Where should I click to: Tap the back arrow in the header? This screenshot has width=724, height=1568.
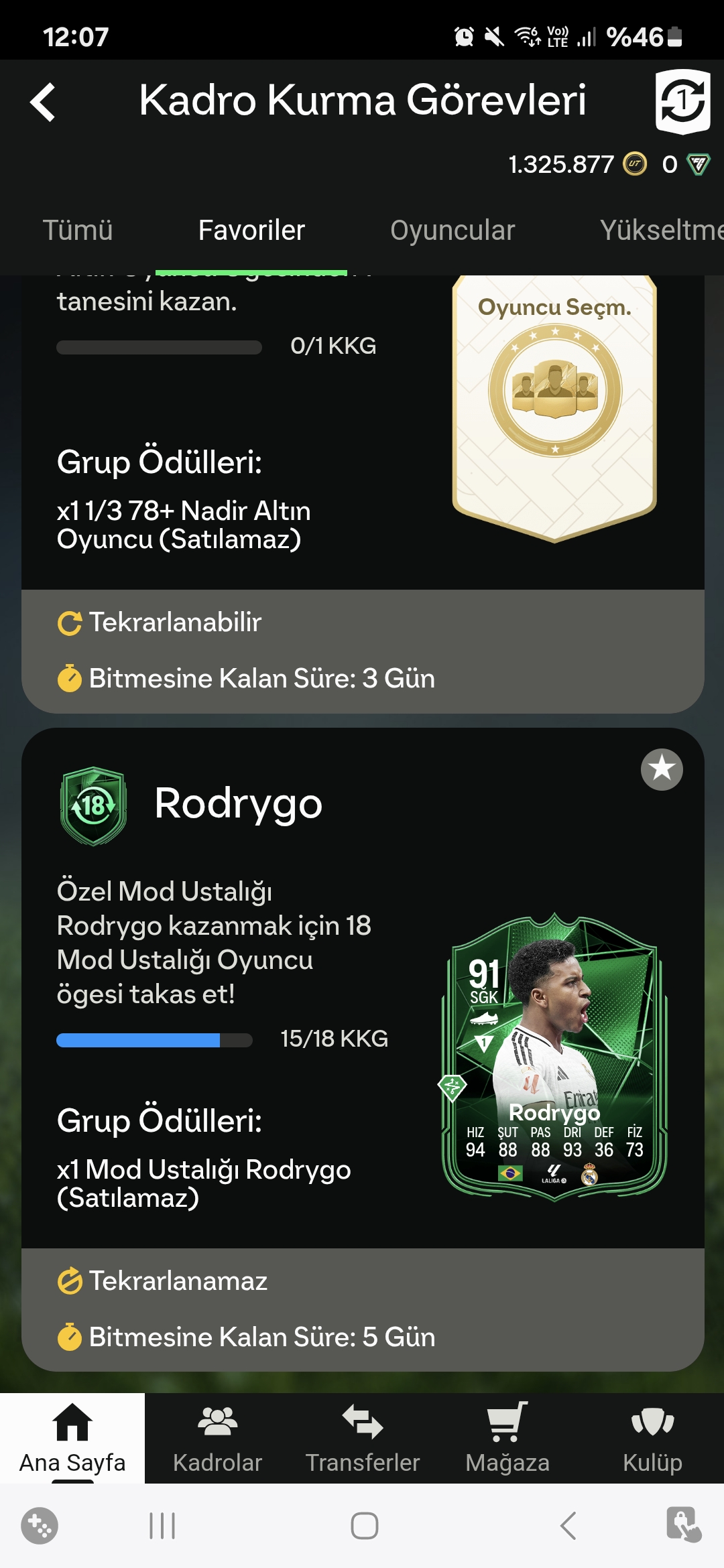coord(43,103)
